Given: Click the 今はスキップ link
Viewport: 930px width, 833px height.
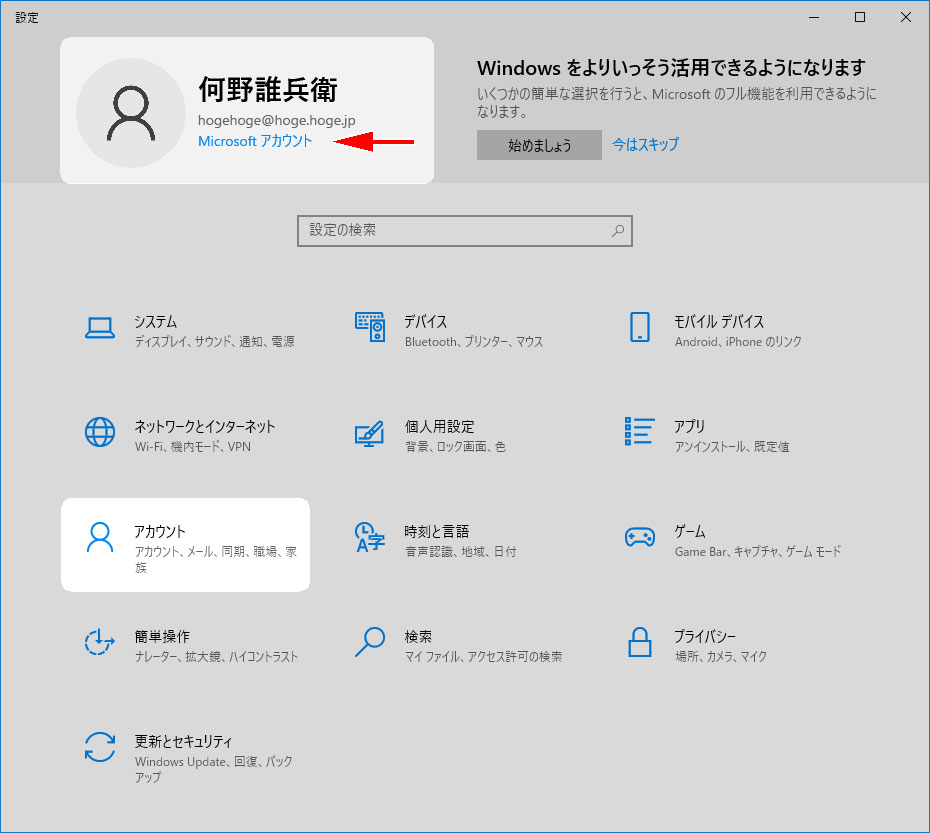Looking at the screenshot, I should [645, 145].
